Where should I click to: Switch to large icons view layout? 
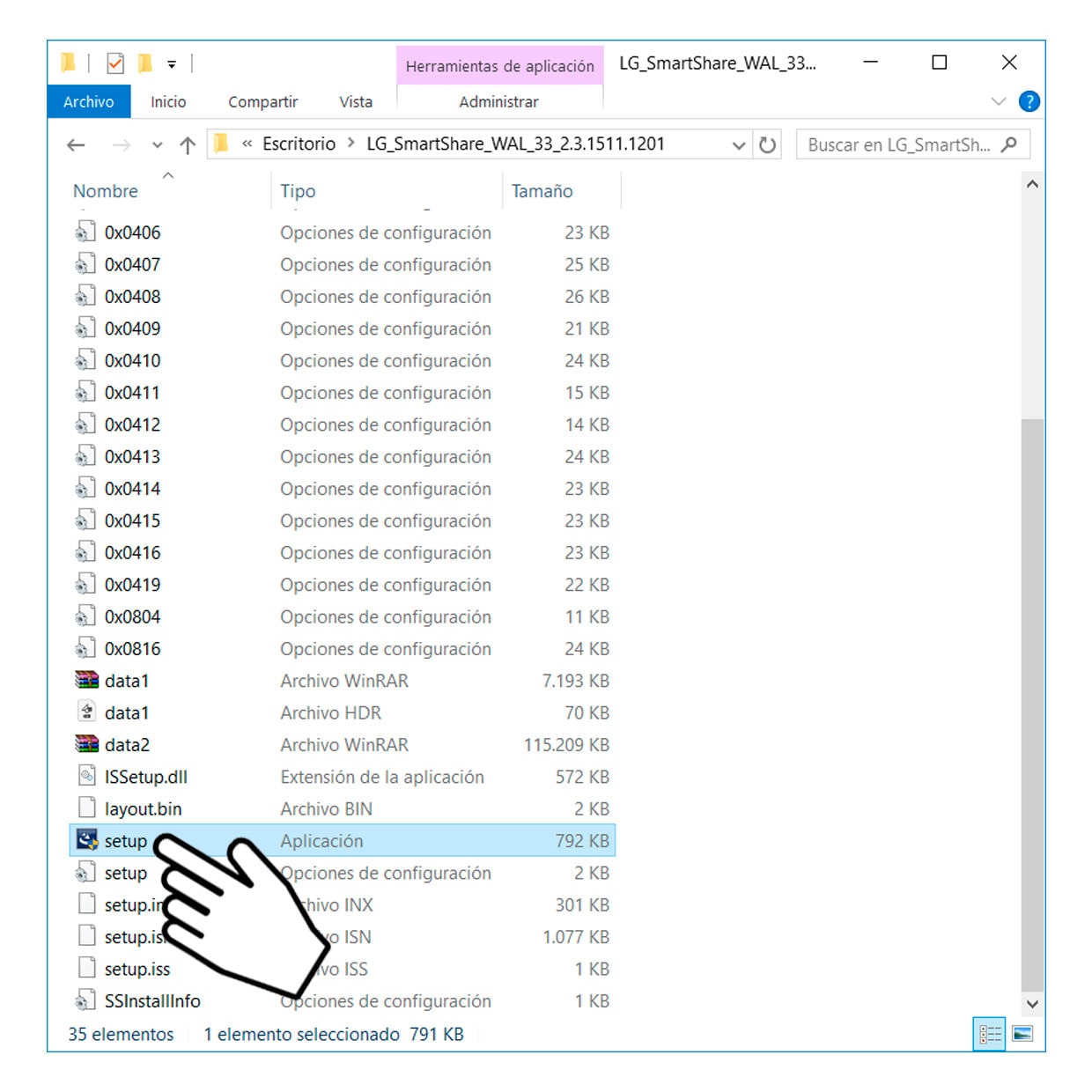point(1022,1033)
